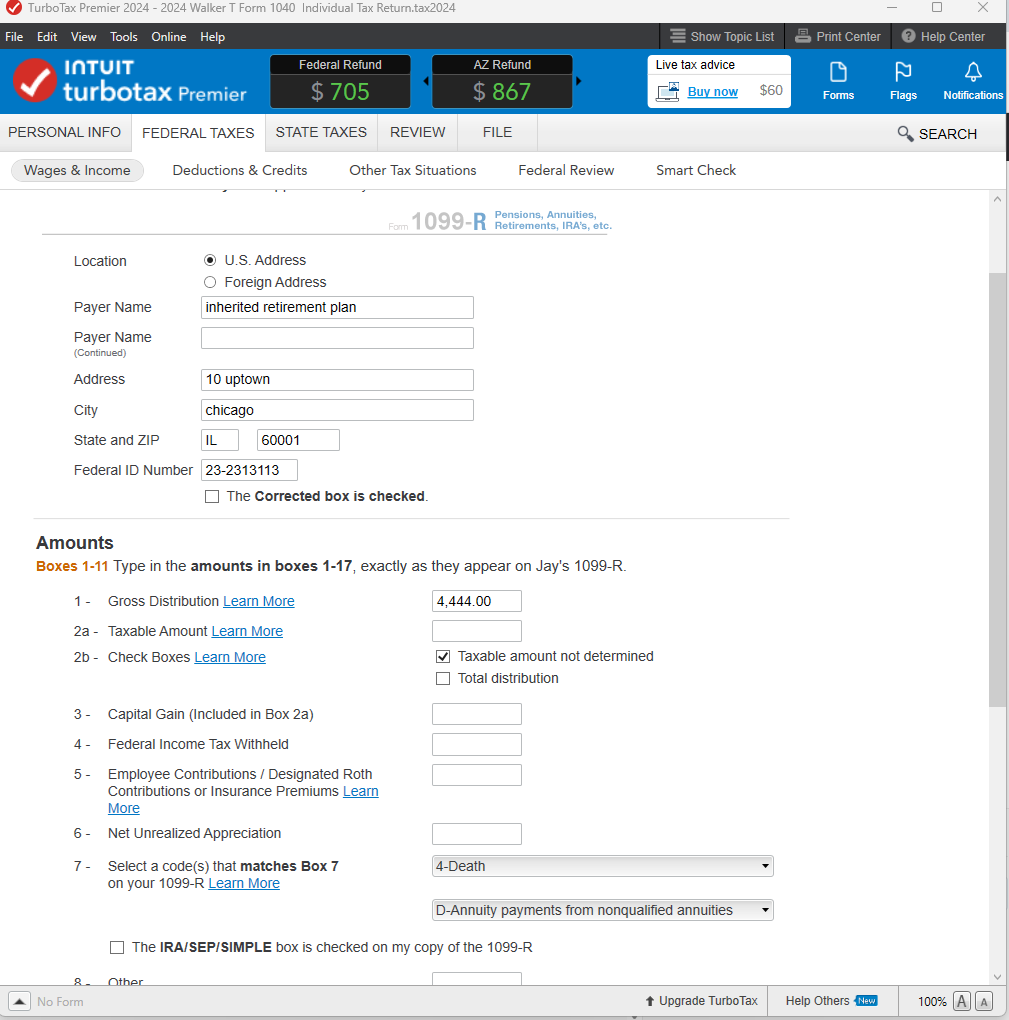Switch to REVIEW tab
Image resolution: width=1009 pixels, height=1020 pixels.
[418, 132]
